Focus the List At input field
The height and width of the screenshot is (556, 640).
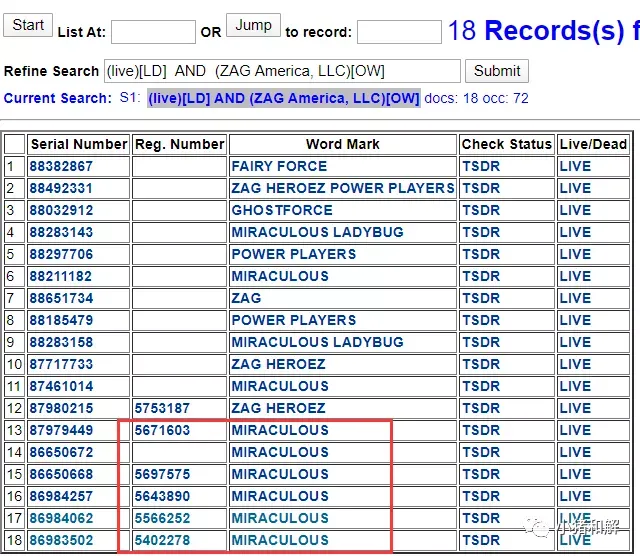pos(153,32)
